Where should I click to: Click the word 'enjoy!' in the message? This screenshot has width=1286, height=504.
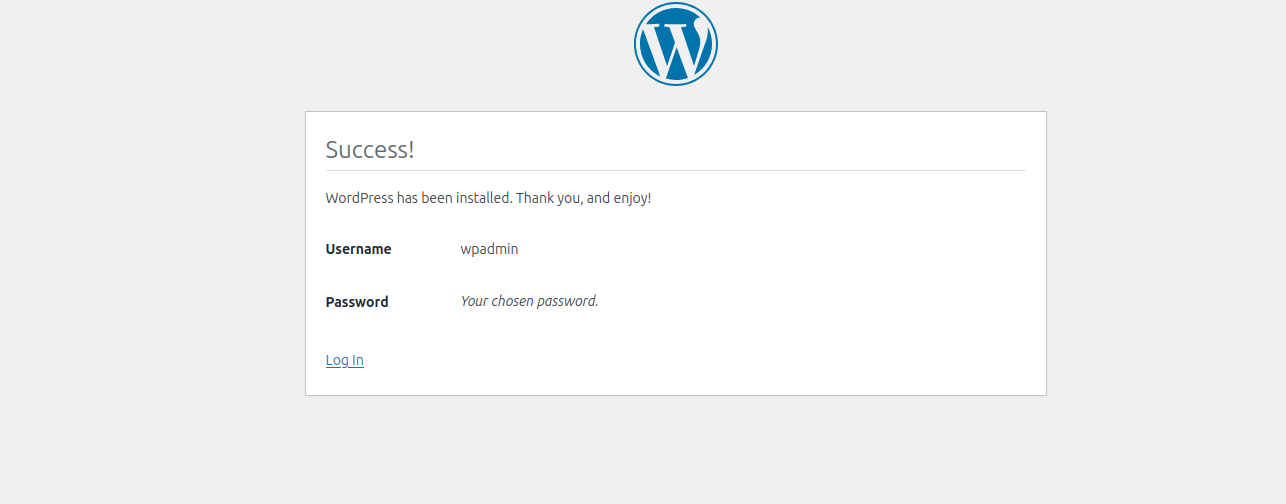[x=633, y=198]
